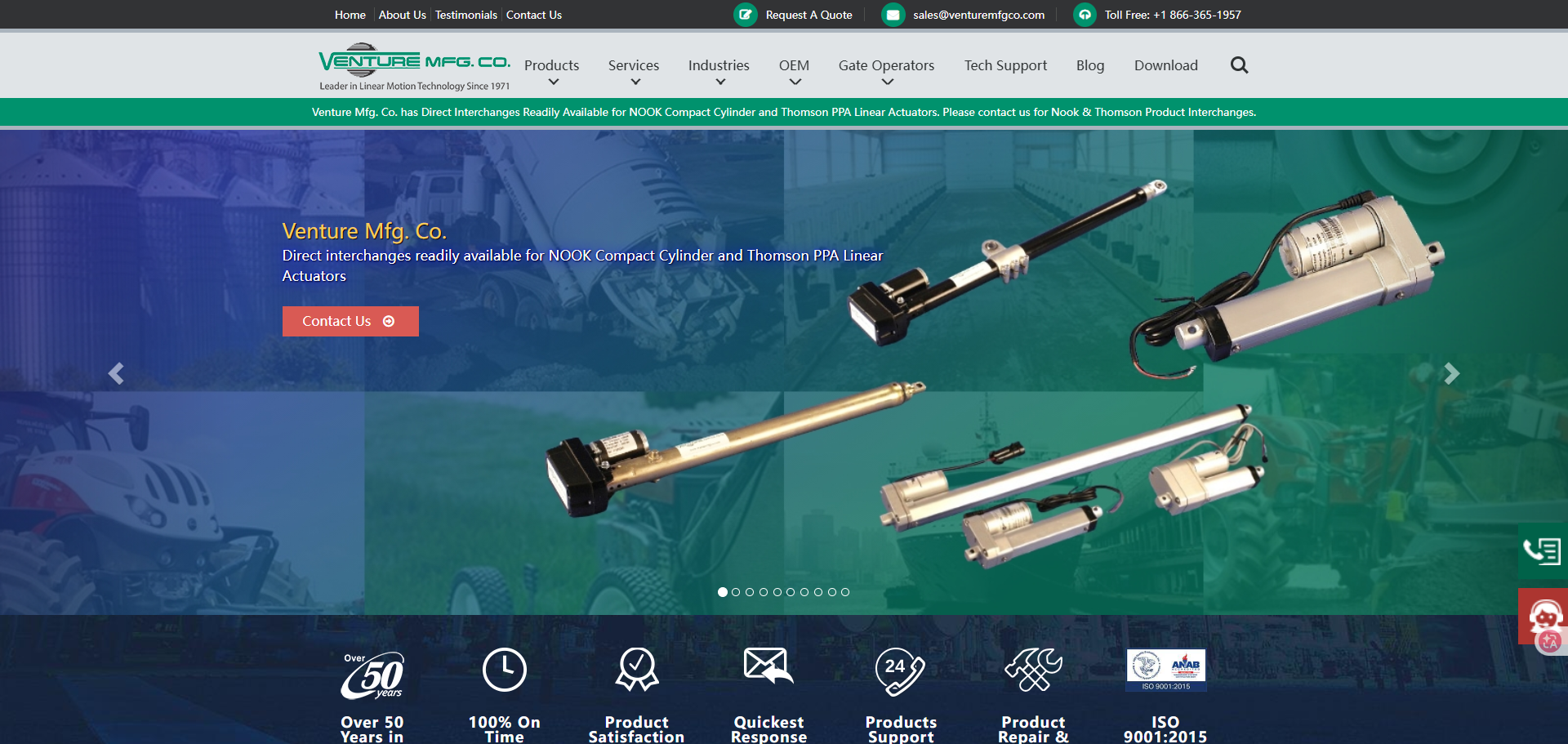
Task: Open the Tech Support menu item
Action: pos(1005,65)
